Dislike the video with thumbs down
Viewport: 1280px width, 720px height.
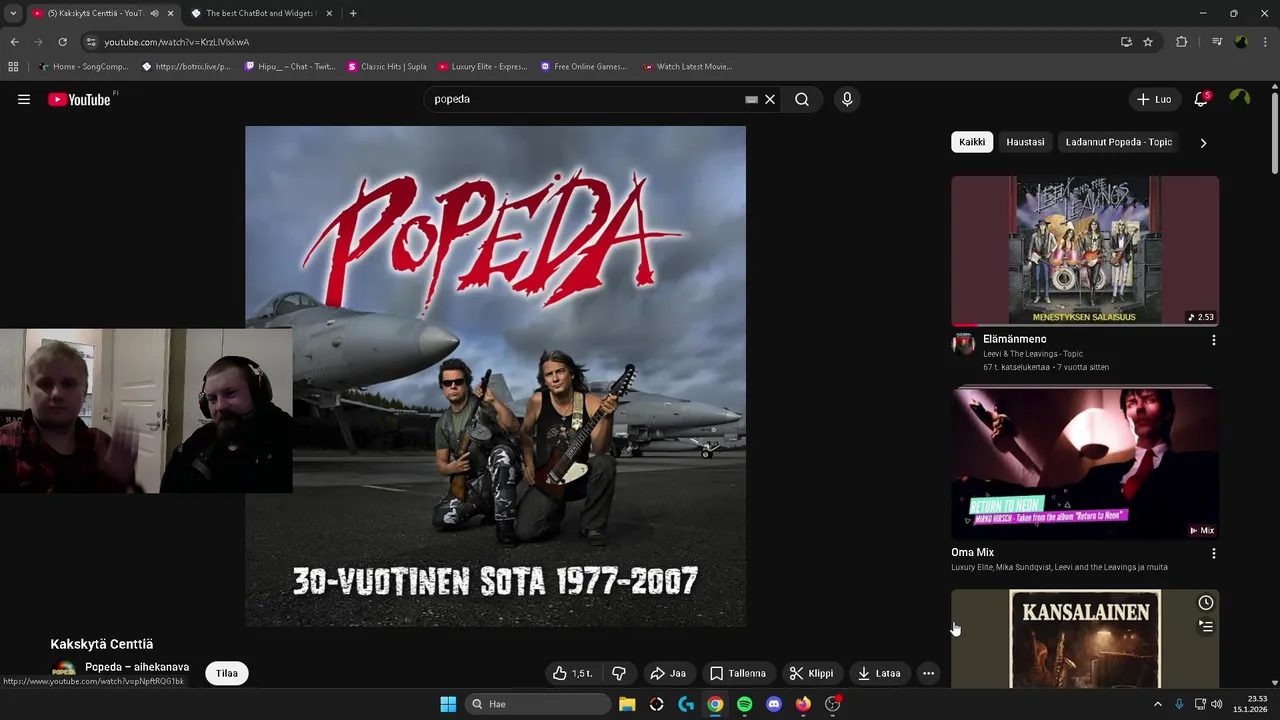click(618, 673)
